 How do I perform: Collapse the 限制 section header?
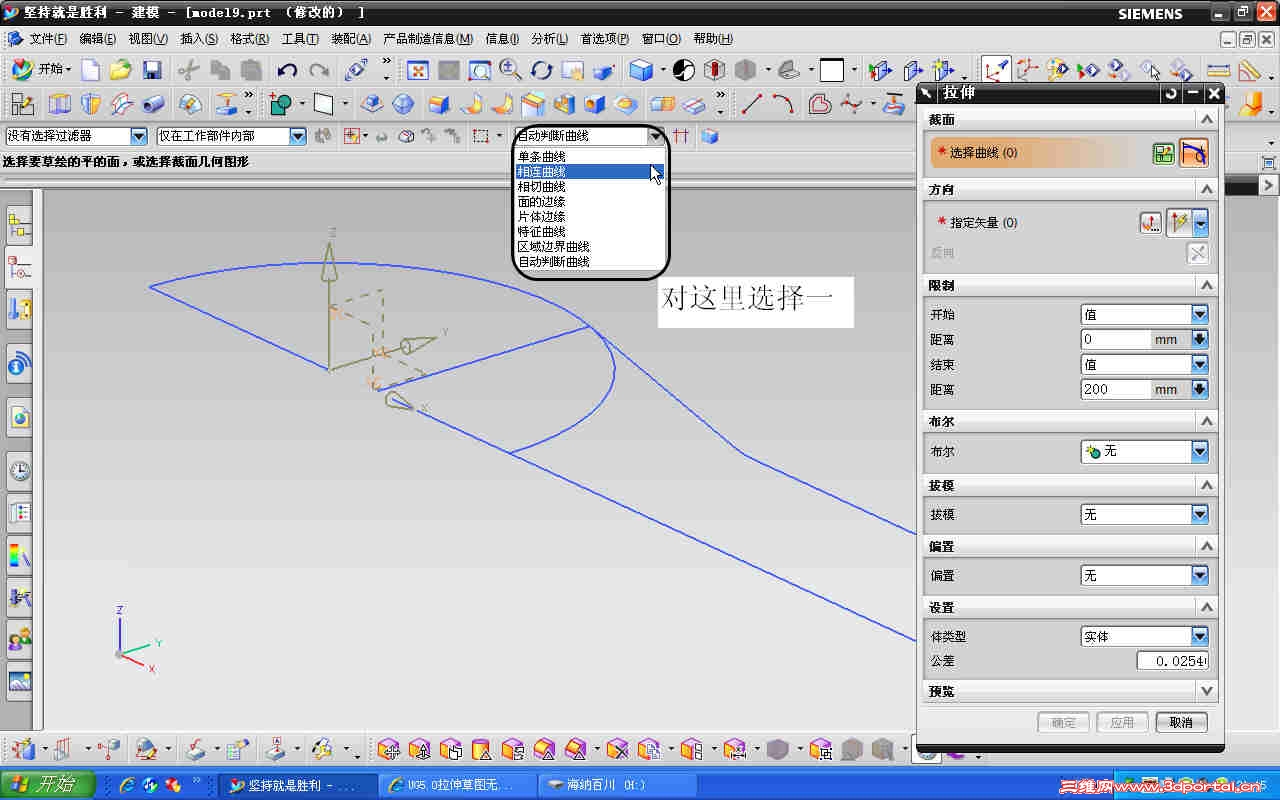click(1070, 285)
